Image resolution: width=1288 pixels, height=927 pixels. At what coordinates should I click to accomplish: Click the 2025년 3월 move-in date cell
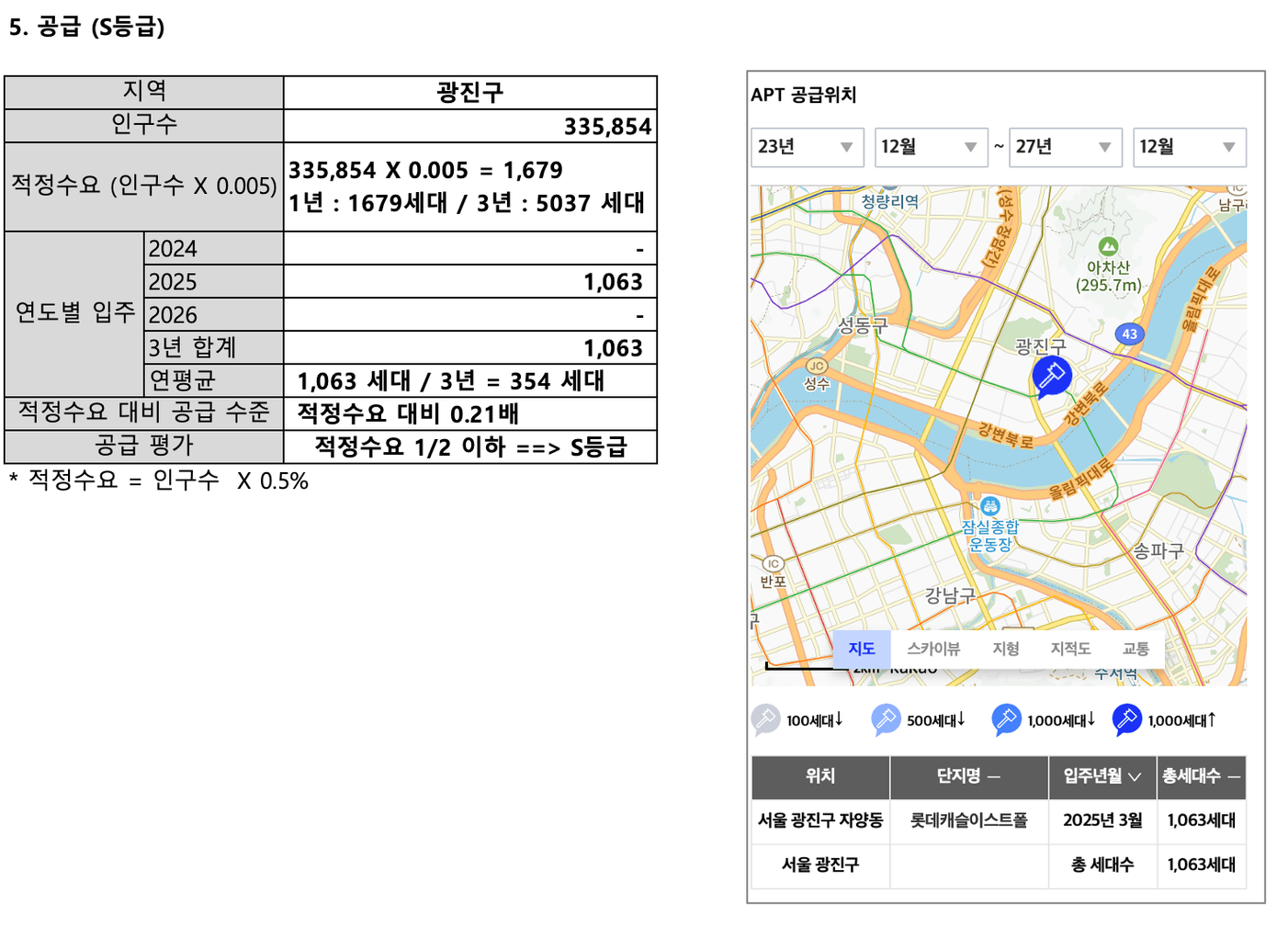(x=1102, y=820)
